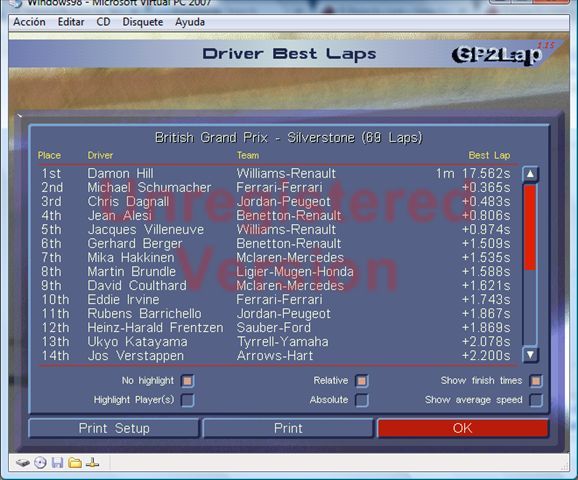
Task: Select the Jos Verstappen row
Action: click(x=275, y=356)
